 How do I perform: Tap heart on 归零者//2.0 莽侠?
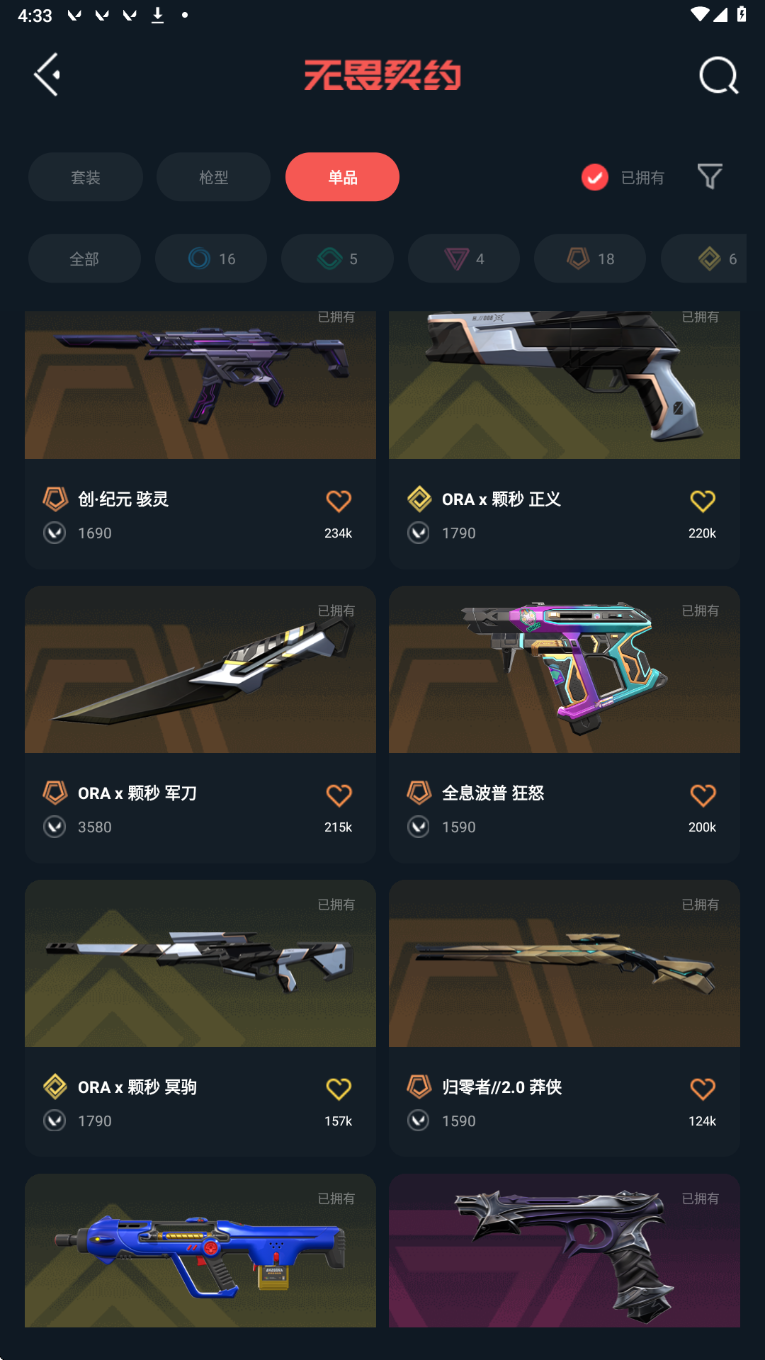pos(703,1089)
